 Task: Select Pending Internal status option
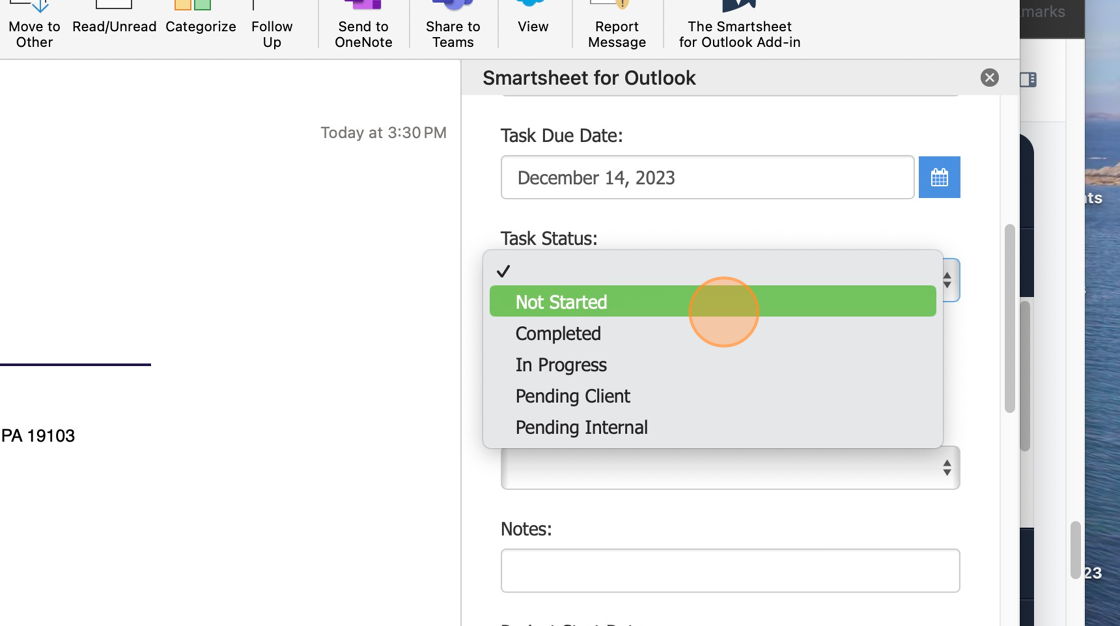[713, 427]
